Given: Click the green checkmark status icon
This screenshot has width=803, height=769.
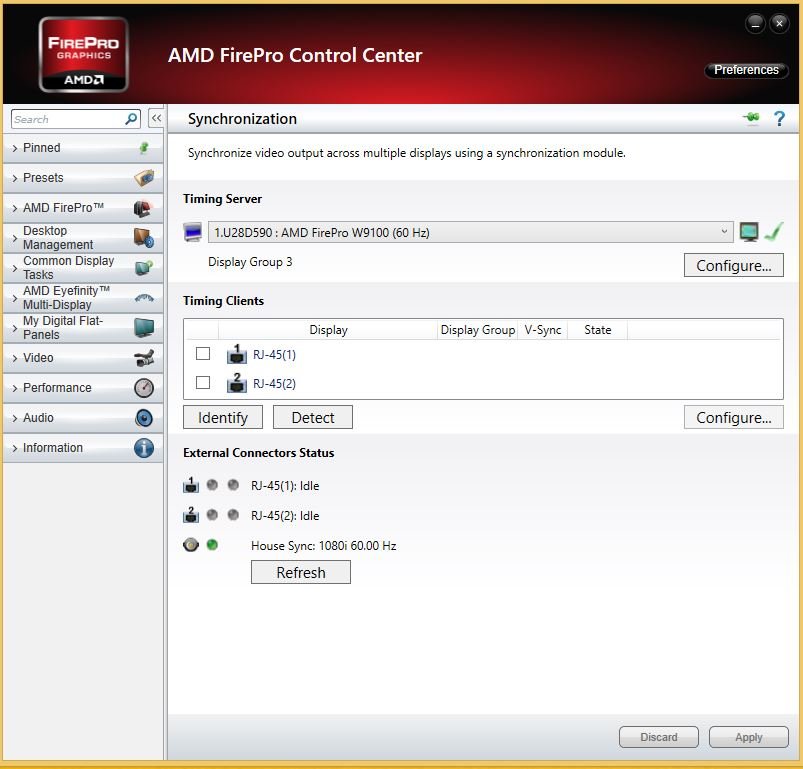Looking at the screenshot, I should pos(773,231).
